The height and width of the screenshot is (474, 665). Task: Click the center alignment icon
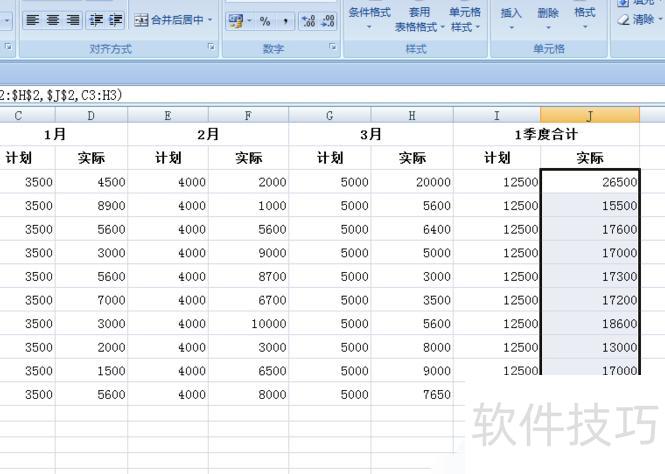[51, 20]
